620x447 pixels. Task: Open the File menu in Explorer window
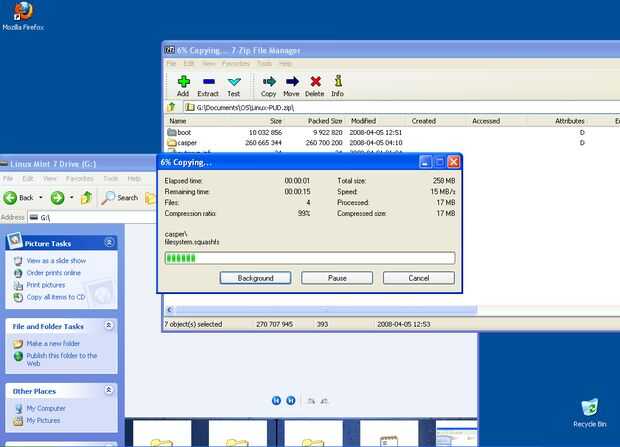[x=8, y=179]
